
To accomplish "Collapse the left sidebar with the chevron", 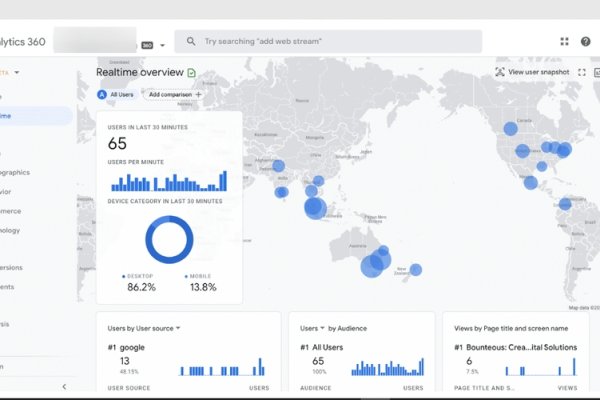I will (64, 386).
